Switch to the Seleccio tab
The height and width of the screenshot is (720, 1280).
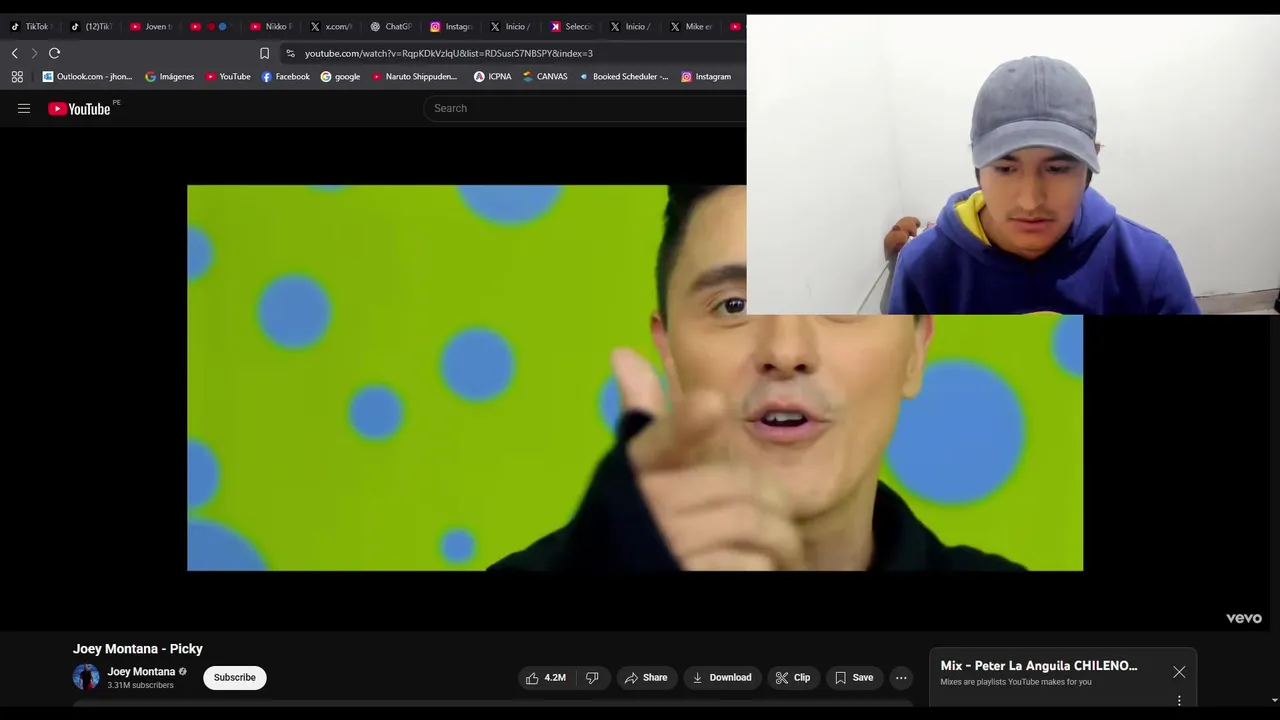tap(571, 27)
